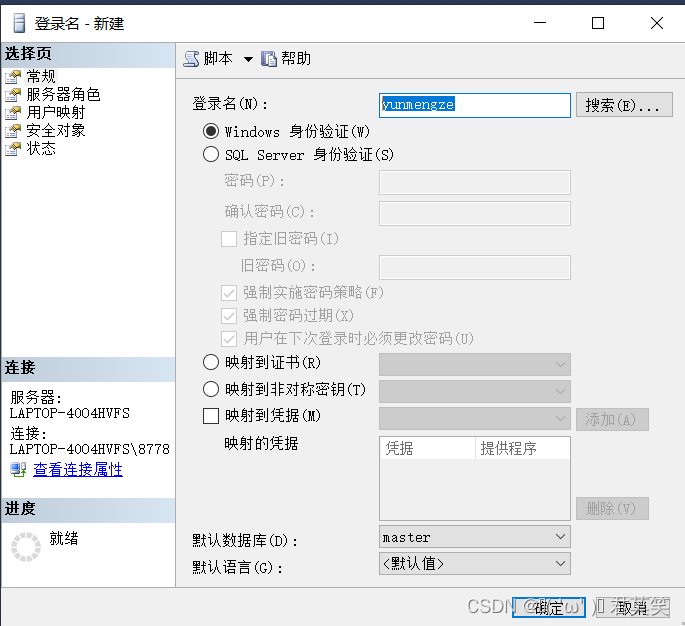The image size is (685, 626).
Task: Open the 映射到证书 dropdown
Action: [x=475, y=364]
